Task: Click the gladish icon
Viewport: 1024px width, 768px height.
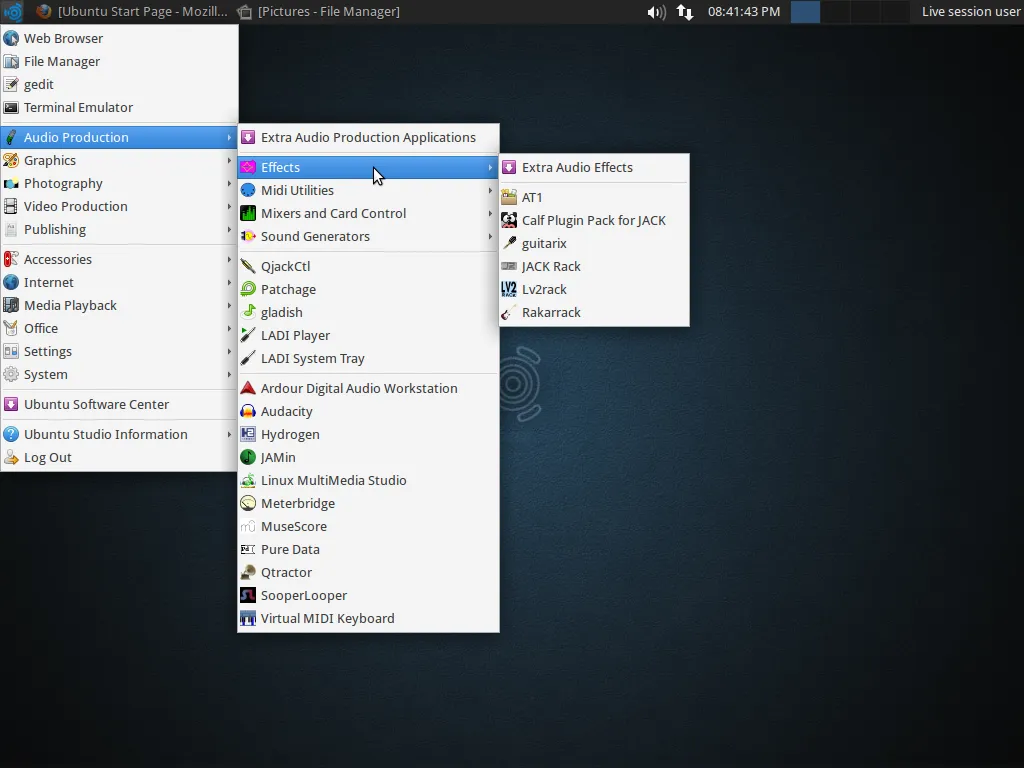Action: coord(248,312)
